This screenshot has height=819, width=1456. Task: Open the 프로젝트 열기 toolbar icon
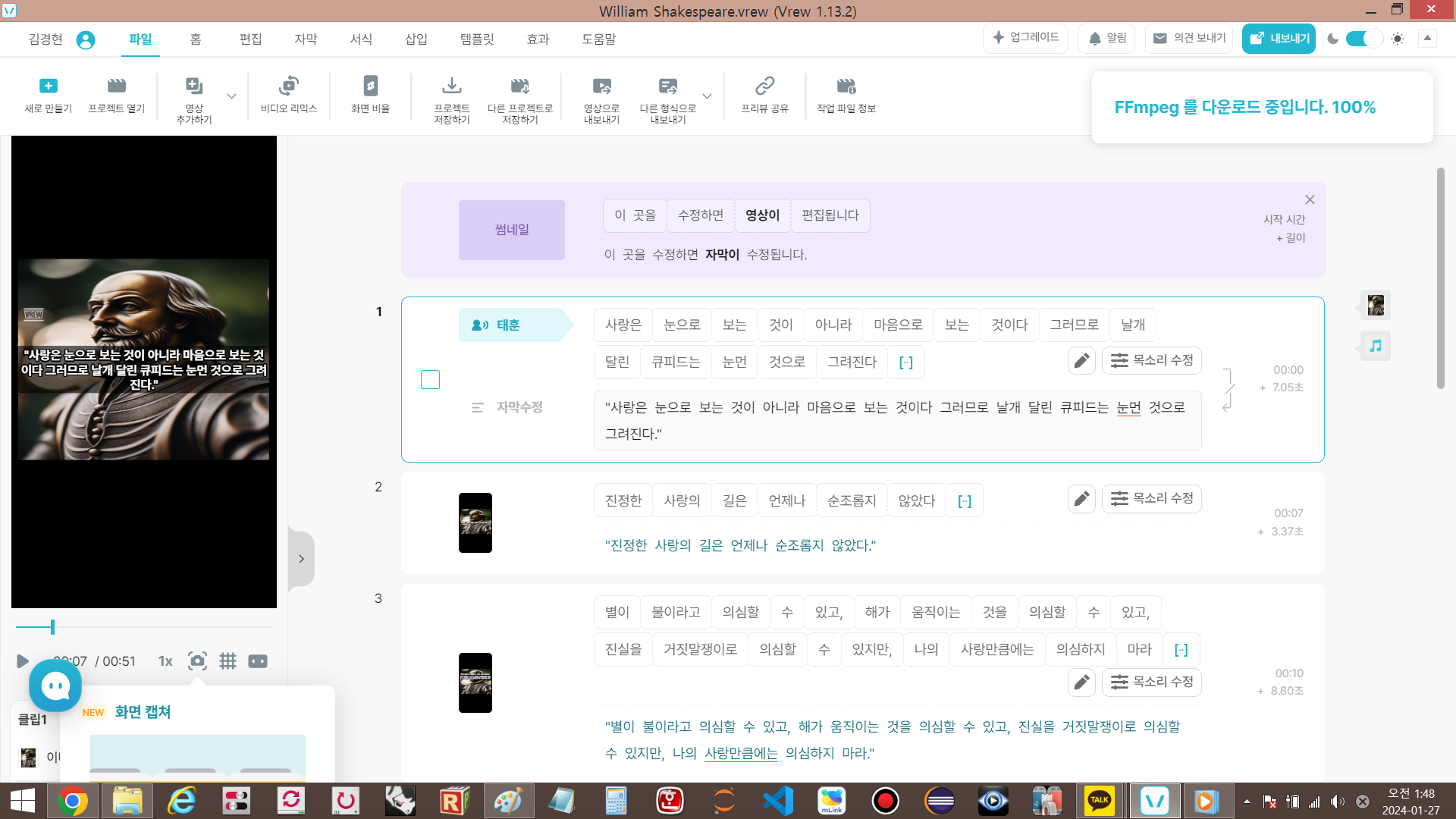click(x=116, y=86)
